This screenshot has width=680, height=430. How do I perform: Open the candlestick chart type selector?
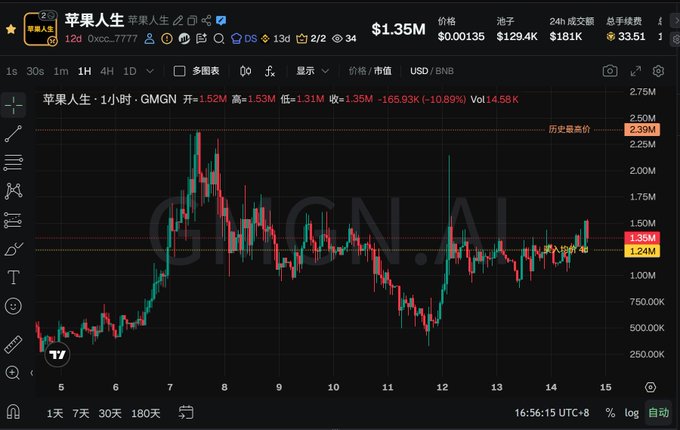(245, 71)
